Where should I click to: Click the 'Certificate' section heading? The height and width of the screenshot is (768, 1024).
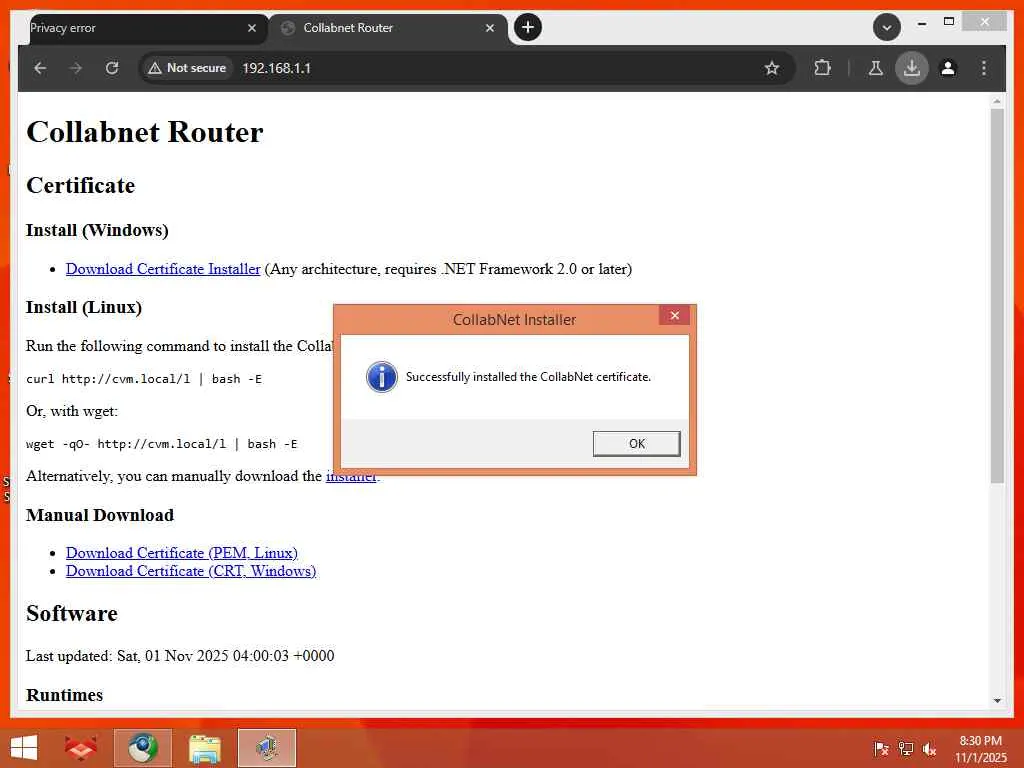[x=80, y=185]
